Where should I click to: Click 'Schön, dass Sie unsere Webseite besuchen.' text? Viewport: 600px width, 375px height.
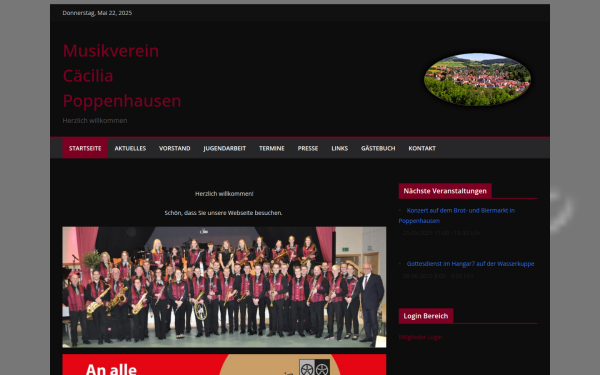223,213
